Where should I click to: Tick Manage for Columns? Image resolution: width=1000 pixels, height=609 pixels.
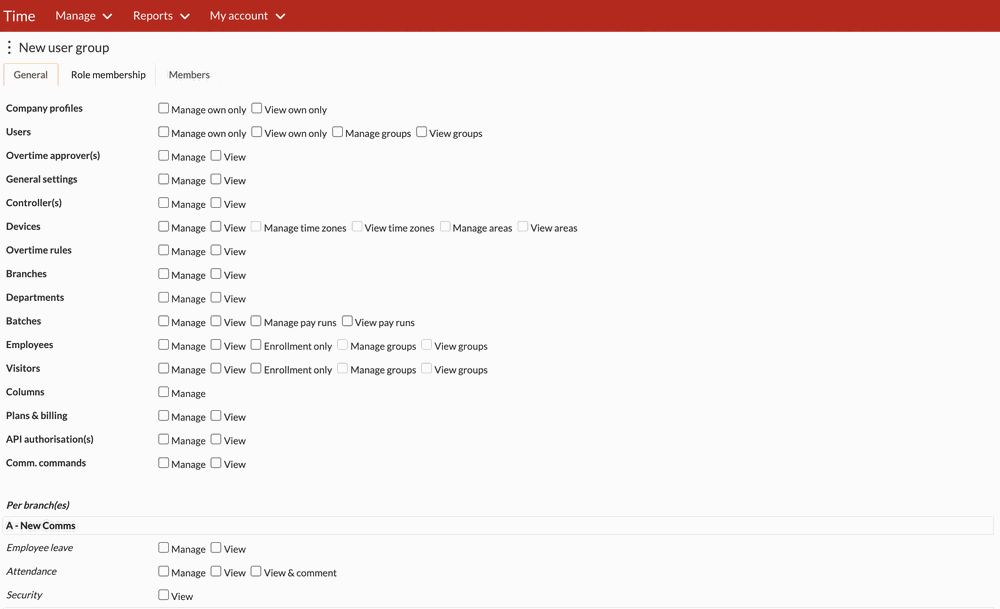point(164,392)
